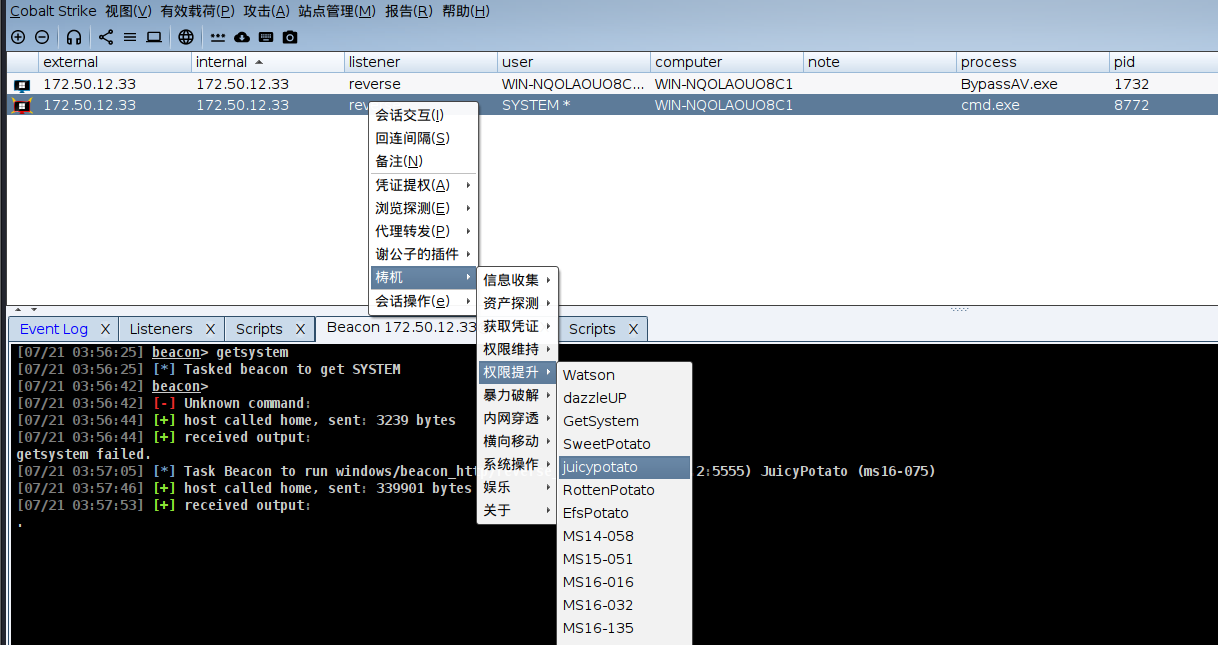Expand the 内网穿透 submenu
Screen dimensions: 1218x645
coord(517,418)
